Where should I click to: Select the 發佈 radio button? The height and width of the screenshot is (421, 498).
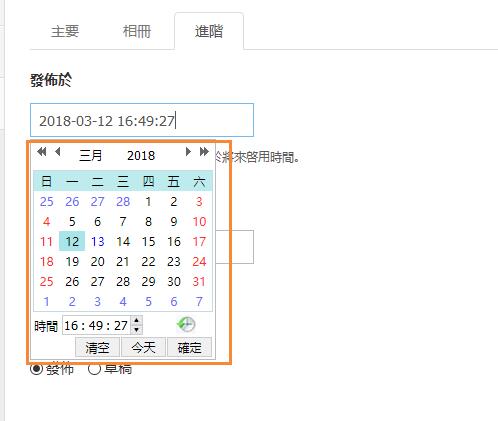click(x=36, y=369)
